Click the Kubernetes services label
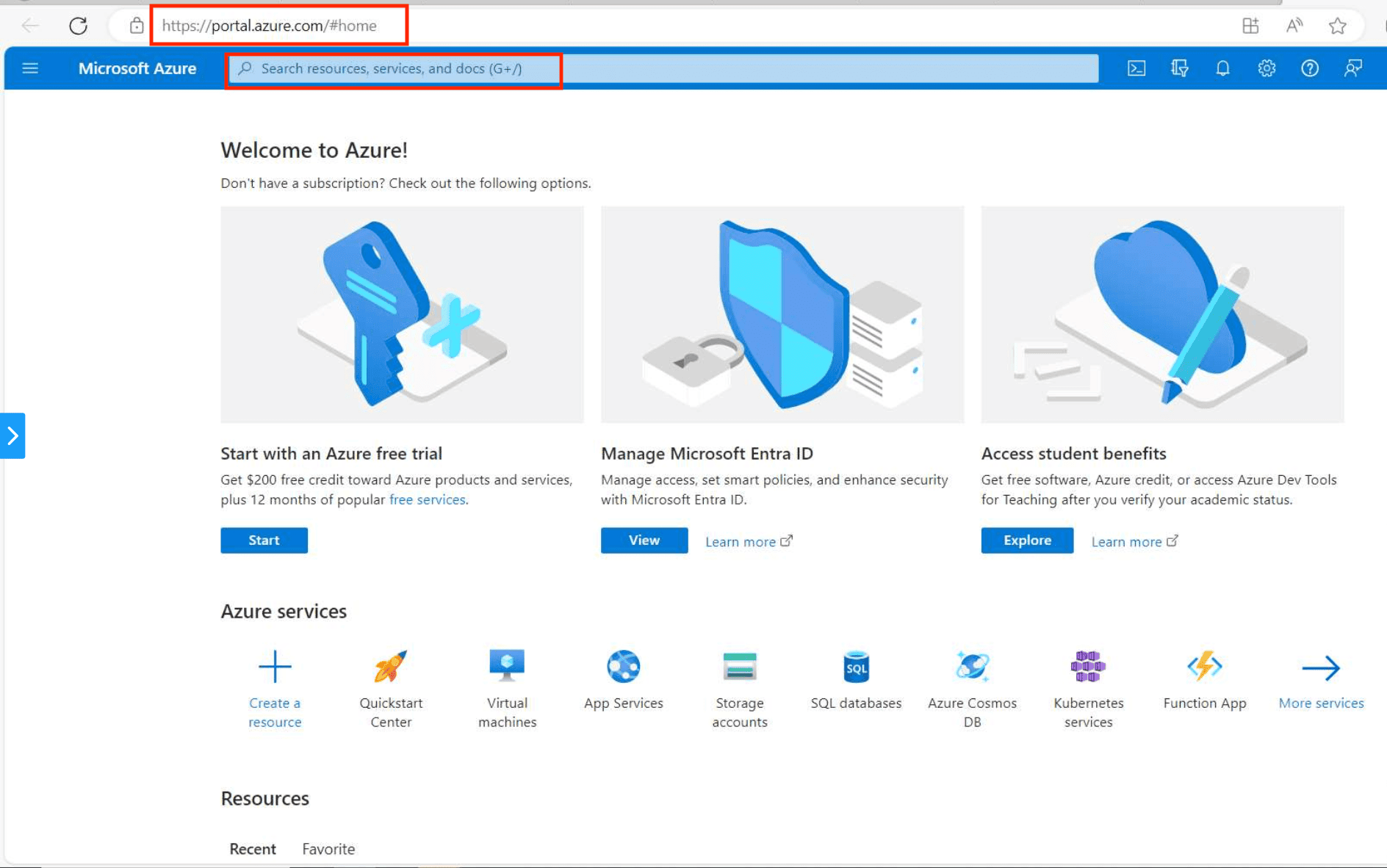Screen dimensions: 1387x868 tap(1088, 712)
